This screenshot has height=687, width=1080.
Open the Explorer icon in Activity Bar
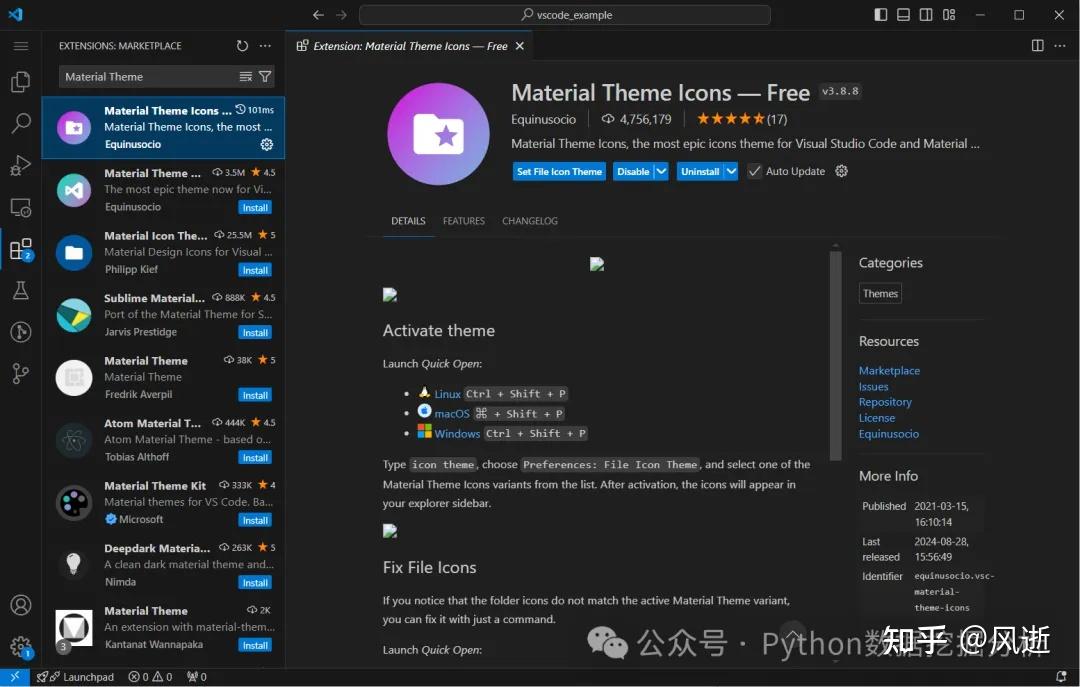pos(20,82)
